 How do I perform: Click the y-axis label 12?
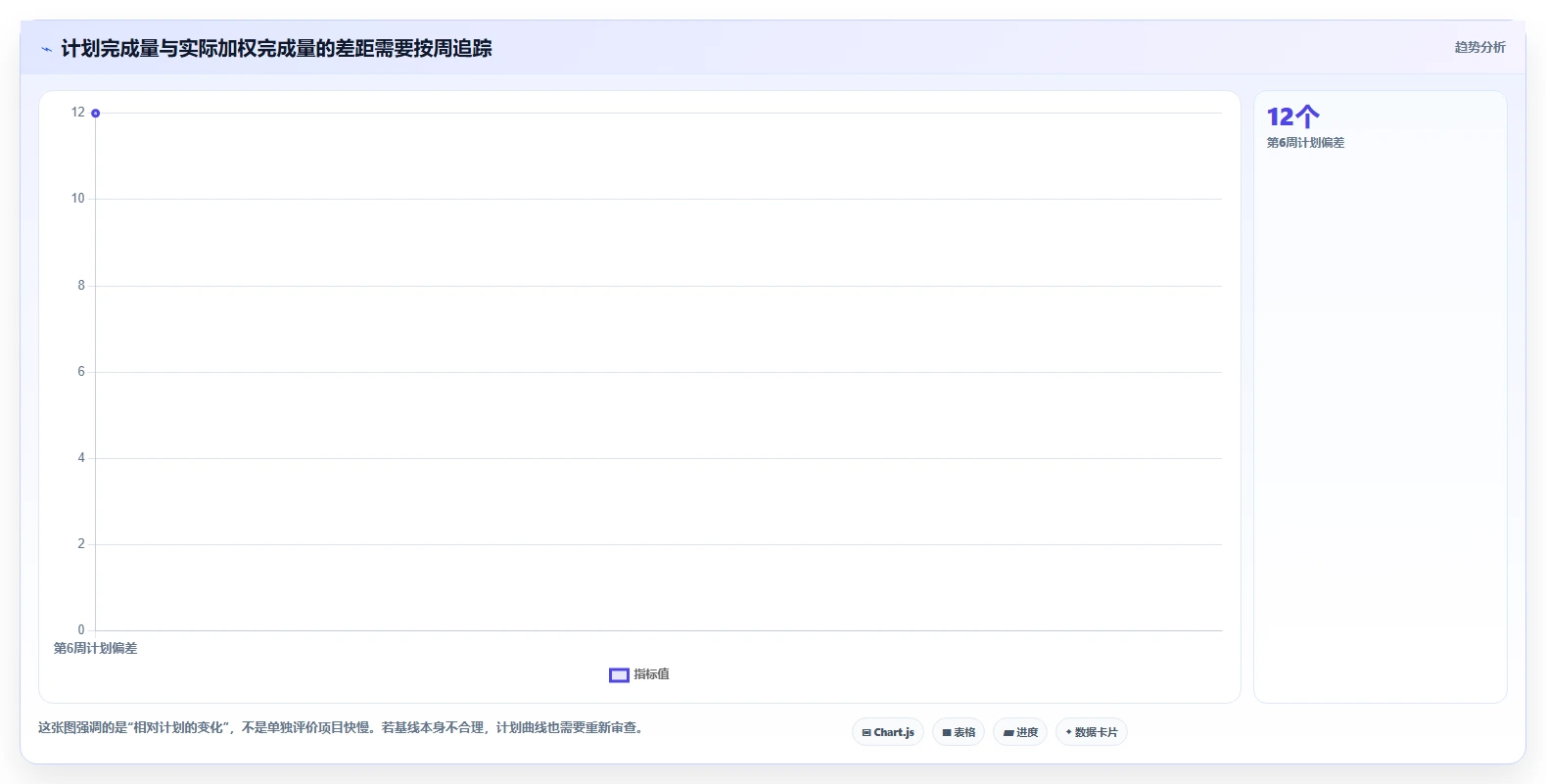(77, 113)
